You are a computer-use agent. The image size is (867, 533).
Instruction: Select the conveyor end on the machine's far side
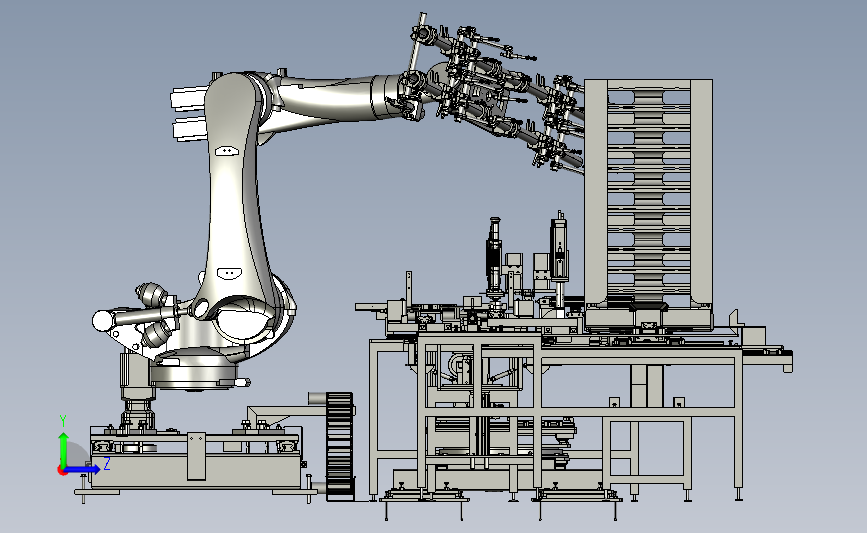[x=767, y=348]
